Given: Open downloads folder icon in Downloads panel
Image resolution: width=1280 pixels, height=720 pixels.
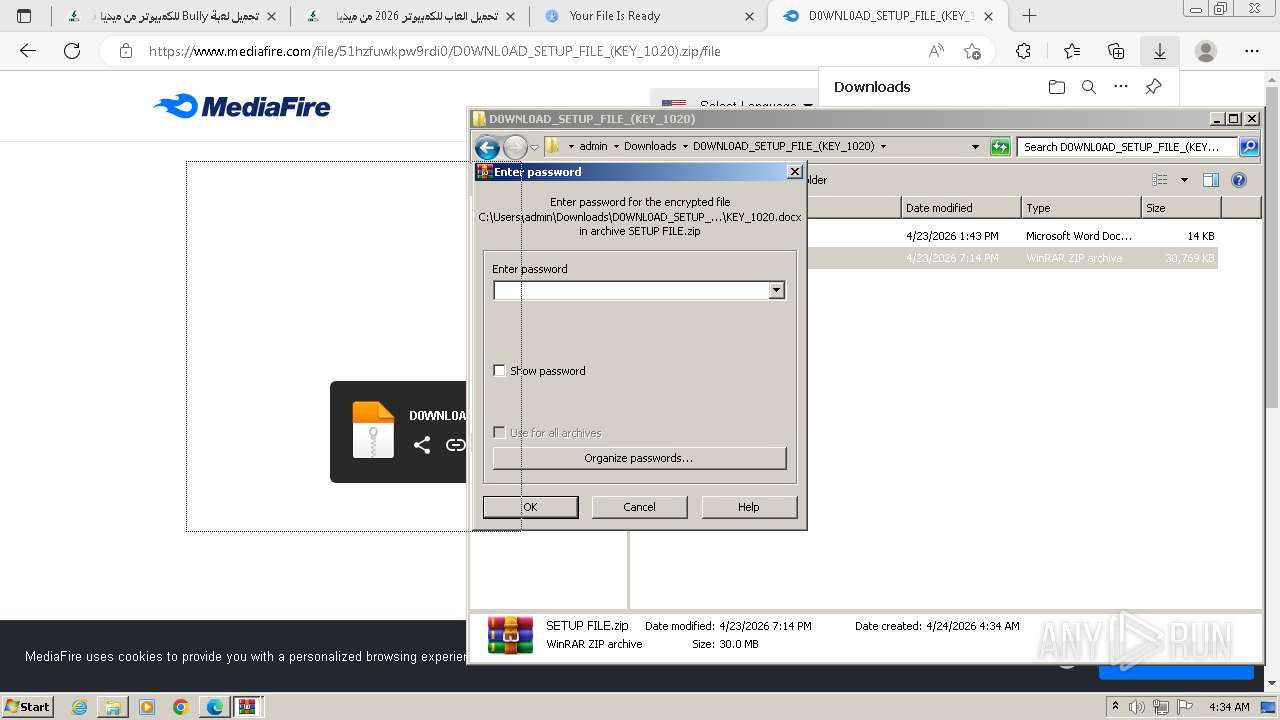Looking at the screenshot, I should point(1057,87).
